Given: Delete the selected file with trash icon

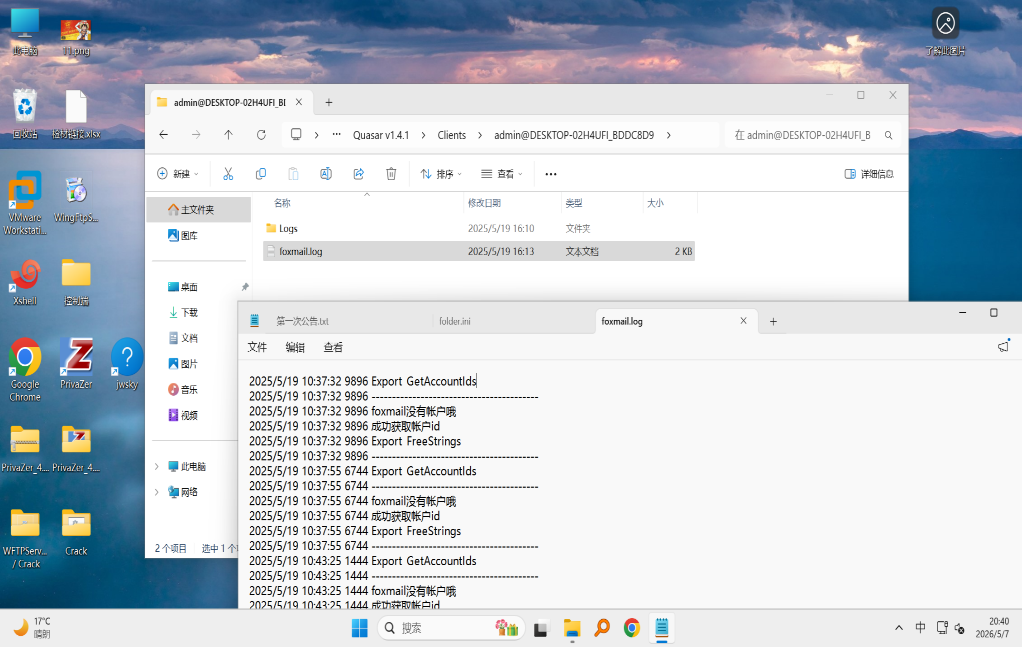Looking at the screenshot, I should coord(391,174).
